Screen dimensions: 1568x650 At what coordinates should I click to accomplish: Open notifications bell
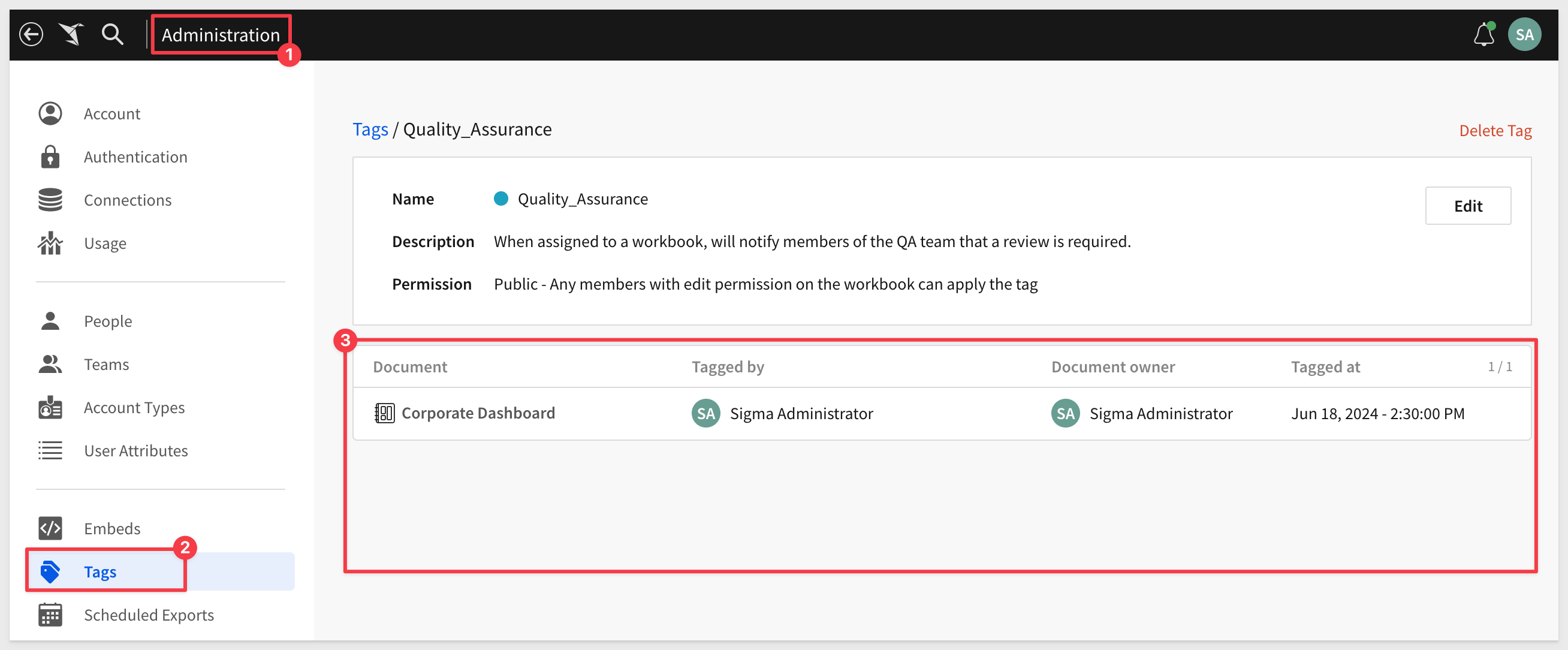point(1483,34)
